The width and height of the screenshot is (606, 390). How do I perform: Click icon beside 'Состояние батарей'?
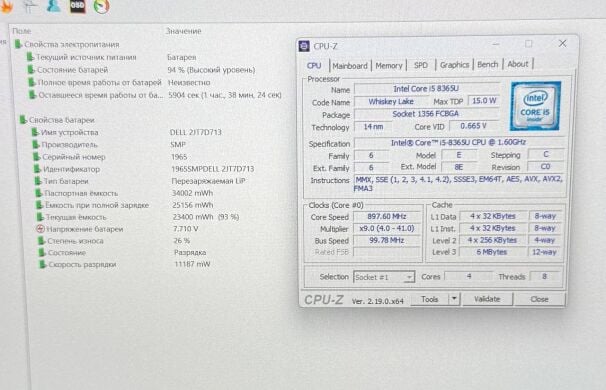click(31, 70)
